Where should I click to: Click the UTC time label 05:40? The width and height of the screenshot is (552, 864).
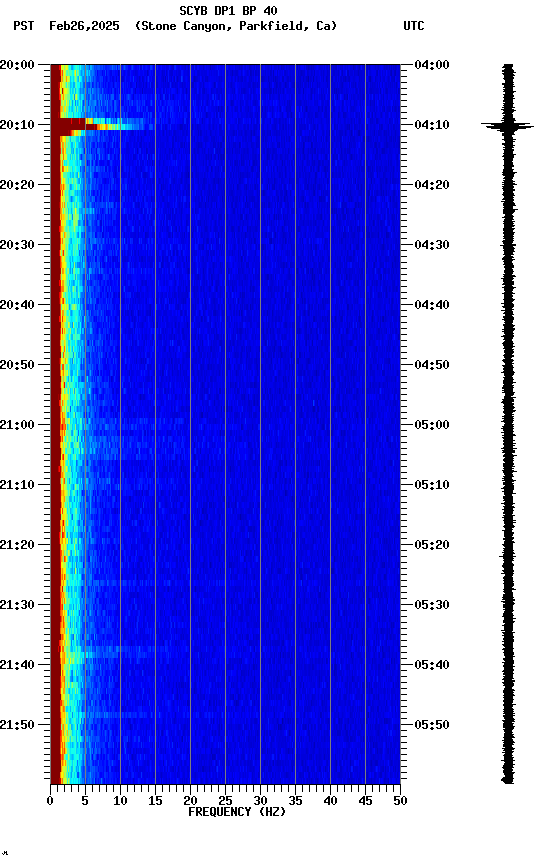click(x=432, y=666)
